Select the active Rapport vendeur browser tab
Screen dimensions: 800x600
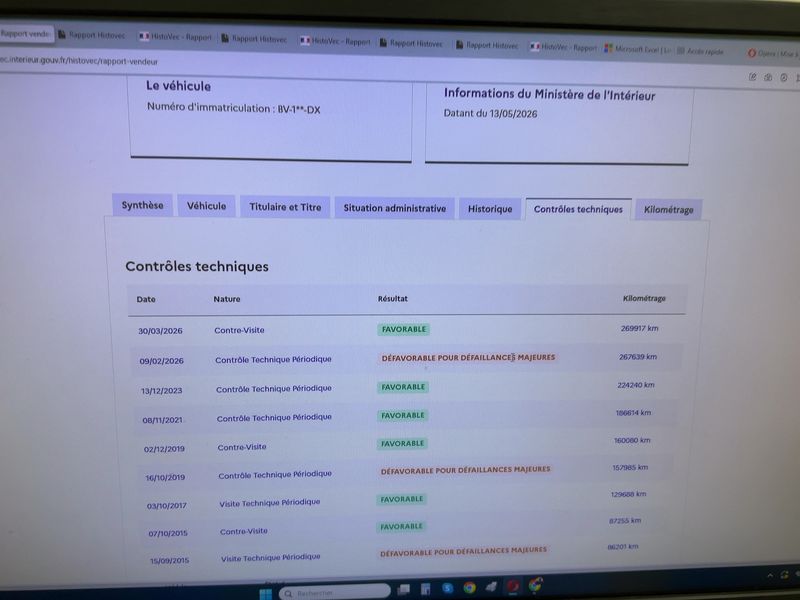coord(26,34)
